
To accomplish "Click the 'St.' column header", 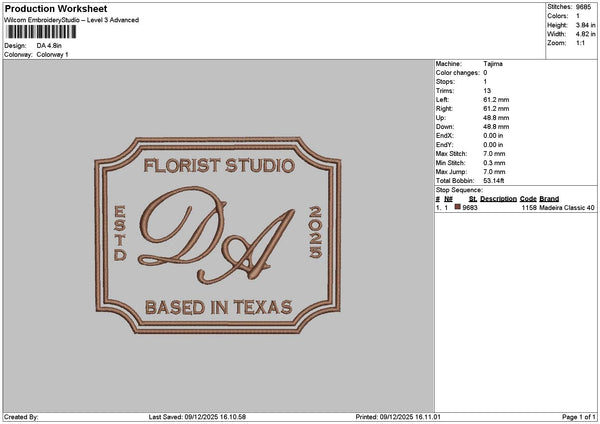I will pyautogui.click(x=473, y=199).
